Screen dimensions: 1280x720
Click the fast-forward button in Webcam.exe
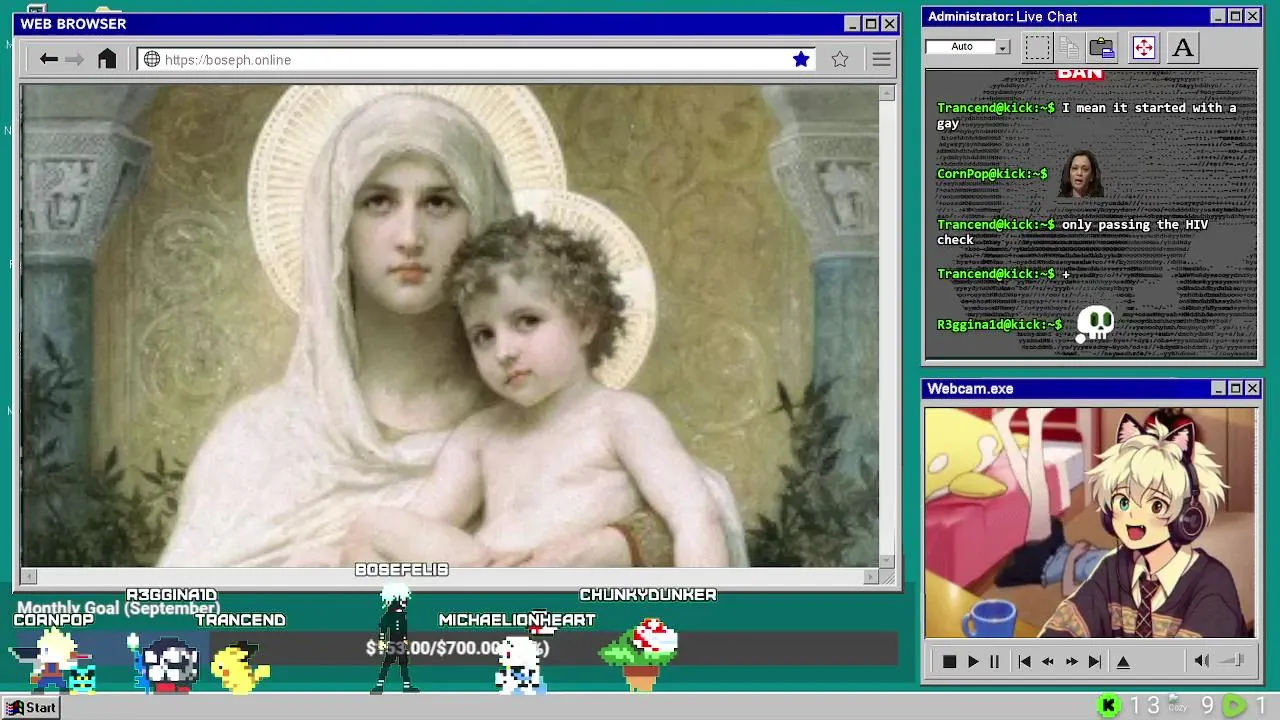[x=1071, y=661]
